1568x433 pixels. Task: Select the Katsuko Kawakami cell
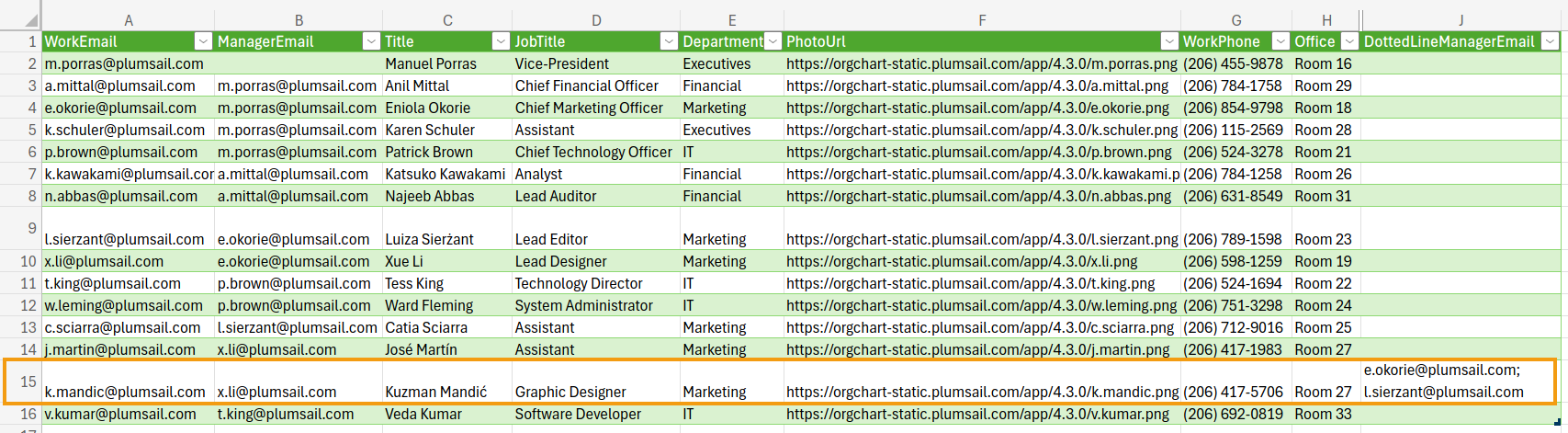446,174
